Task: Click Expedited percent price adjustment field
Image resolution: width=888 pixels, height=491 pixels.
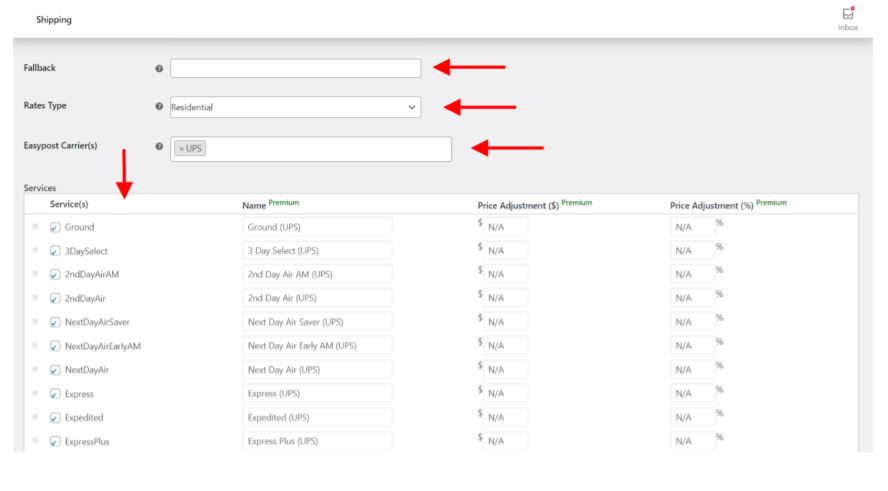Action: [693, 417]
